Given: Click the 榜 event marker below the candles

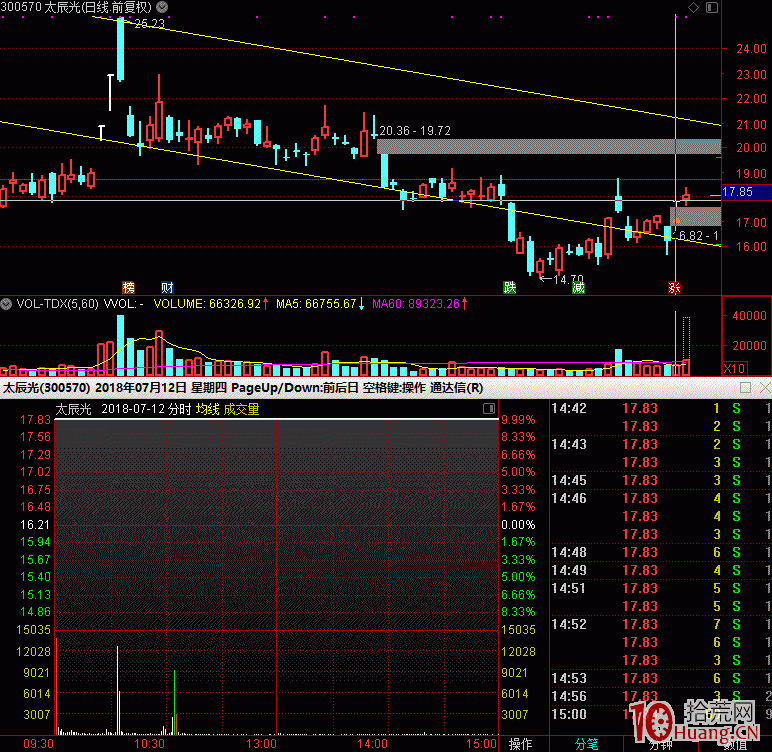Looking at the screenshot, I should pyautogui.click(x=129, y=288).
